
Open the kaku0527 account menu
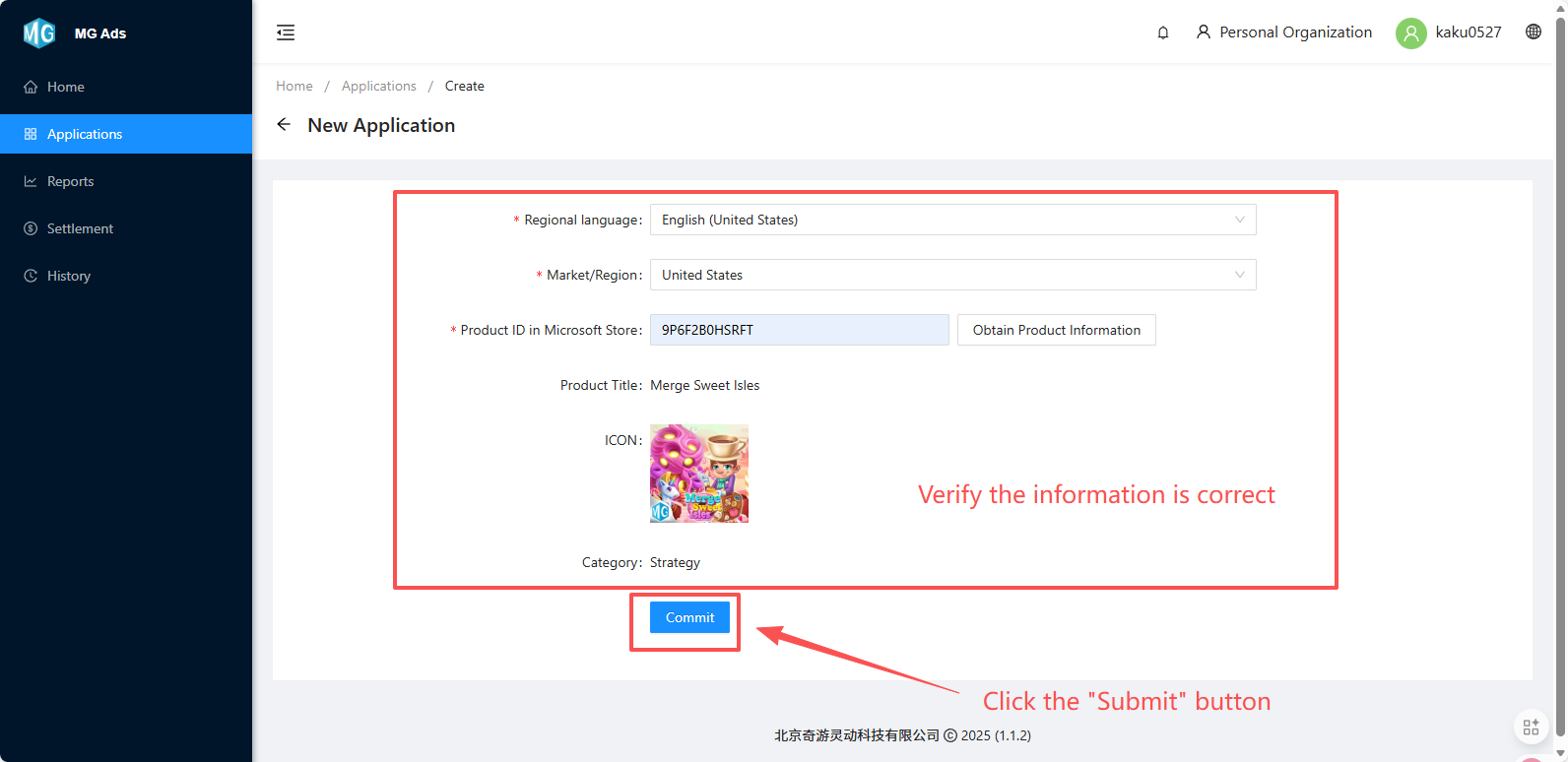click(1468, 32)
